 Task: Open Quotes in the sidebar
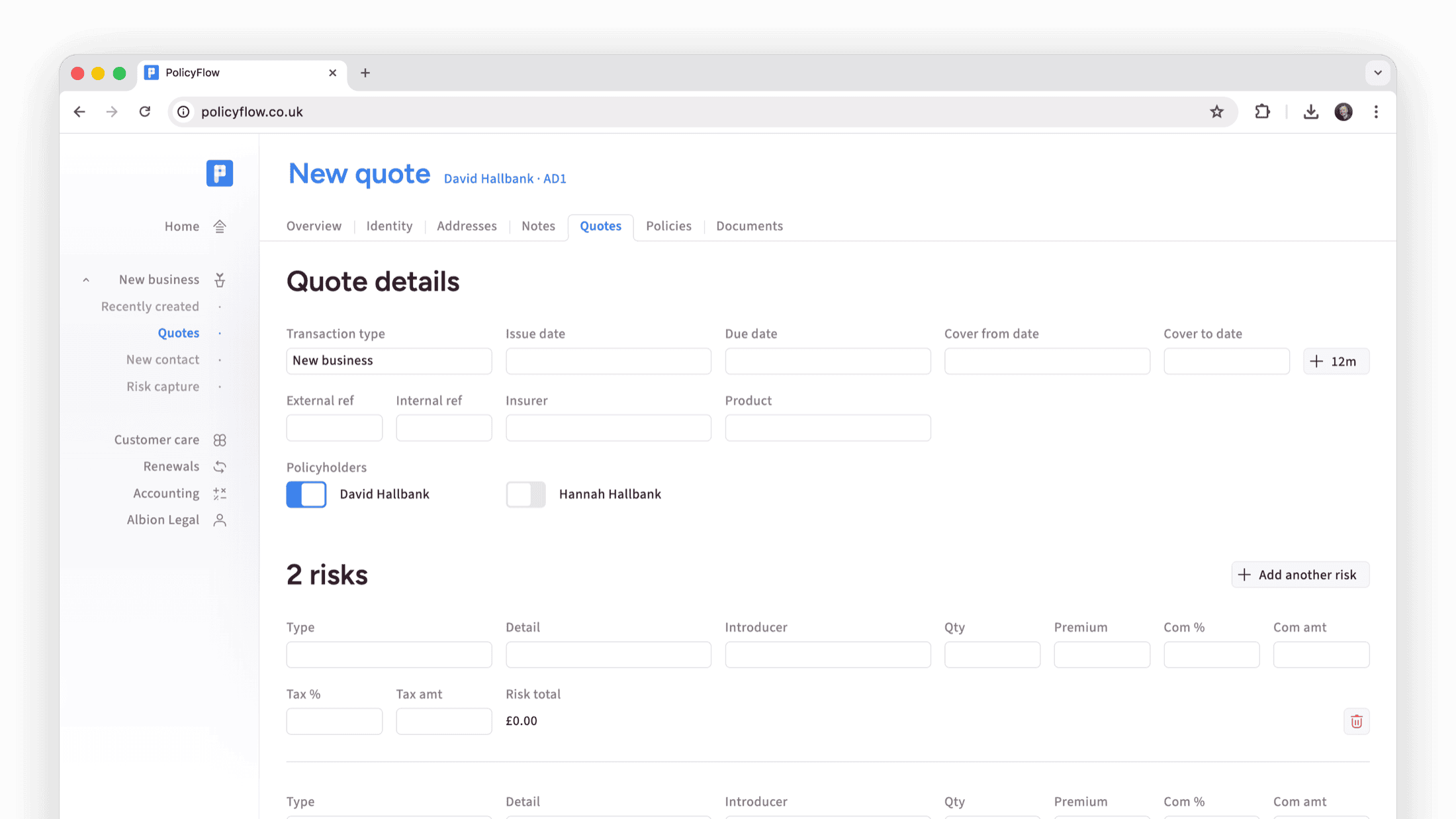point(178,333)
